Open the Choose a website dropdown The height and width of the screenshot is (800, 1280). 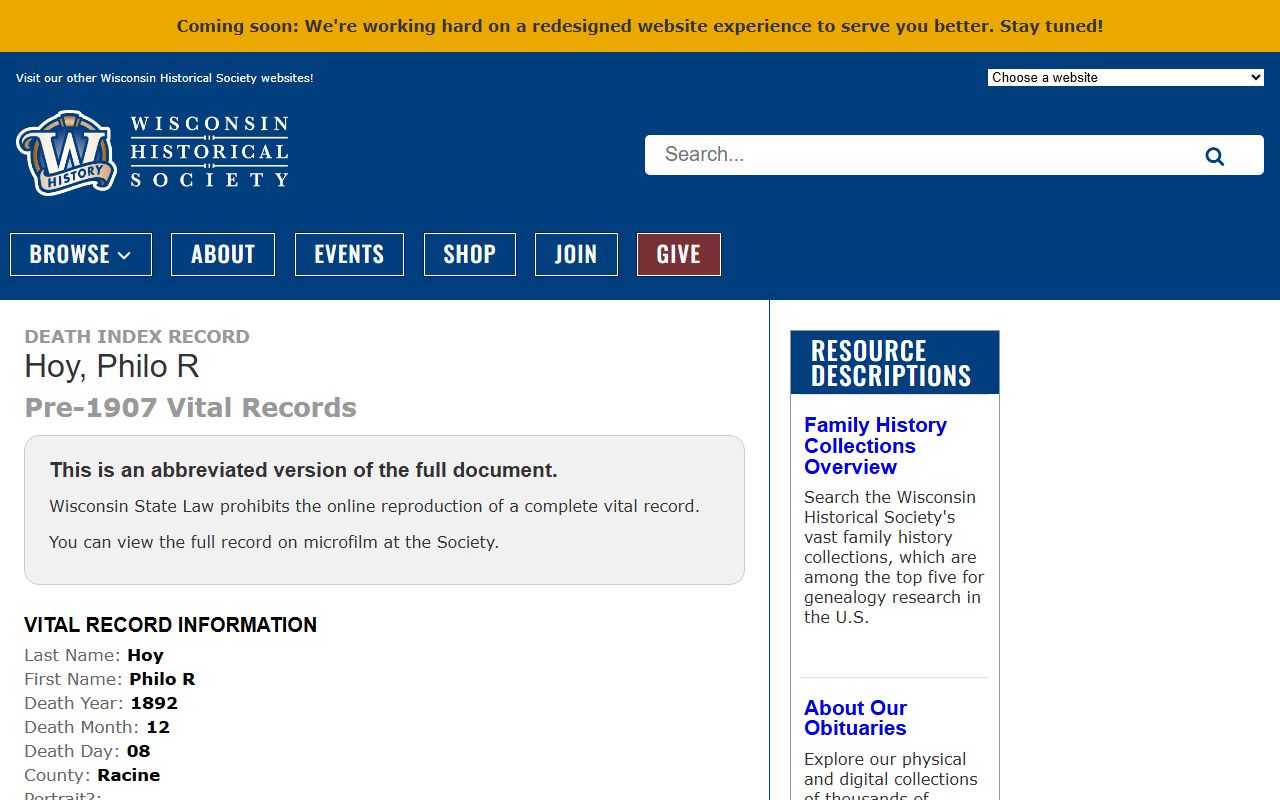1125,77
